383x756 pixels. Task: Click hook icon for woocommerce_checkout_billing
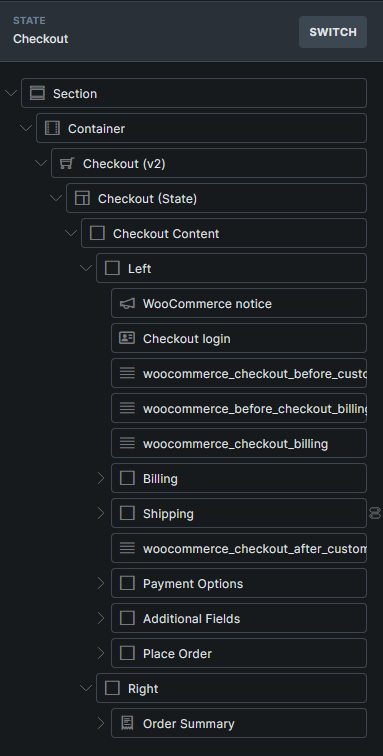127,443
